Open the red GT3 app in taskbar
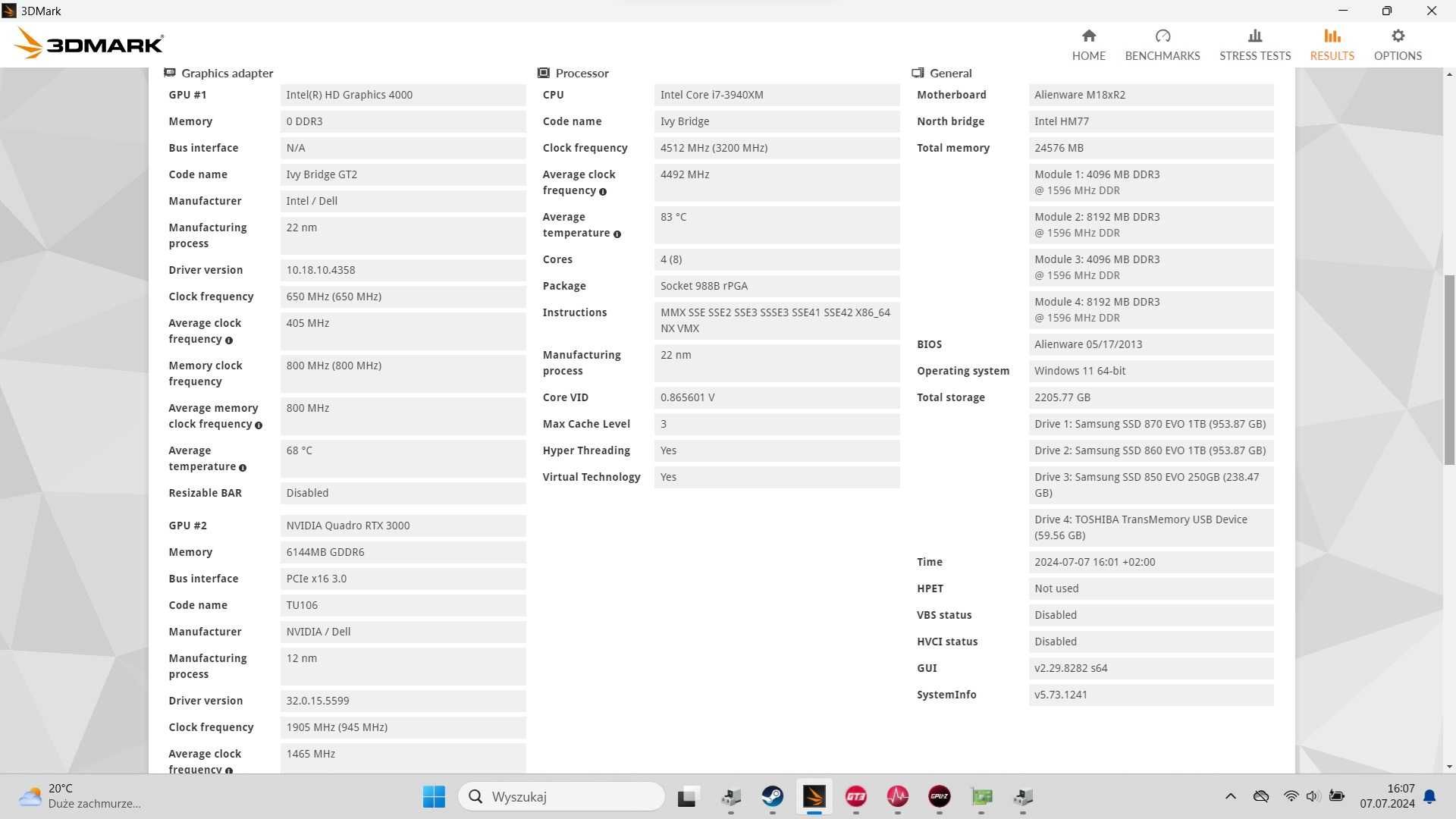 (856, 796)
